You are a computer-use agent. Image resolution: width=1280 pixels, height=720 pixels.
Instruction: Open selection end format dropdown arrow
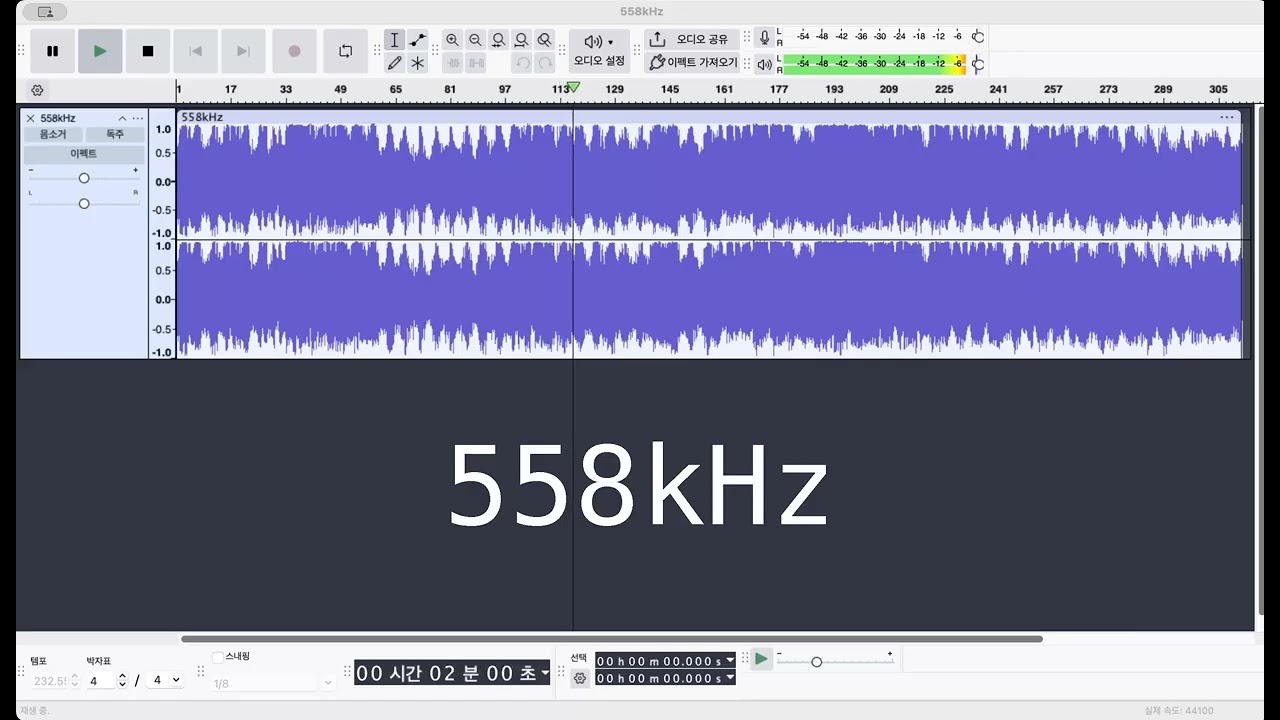pos(730,678)
